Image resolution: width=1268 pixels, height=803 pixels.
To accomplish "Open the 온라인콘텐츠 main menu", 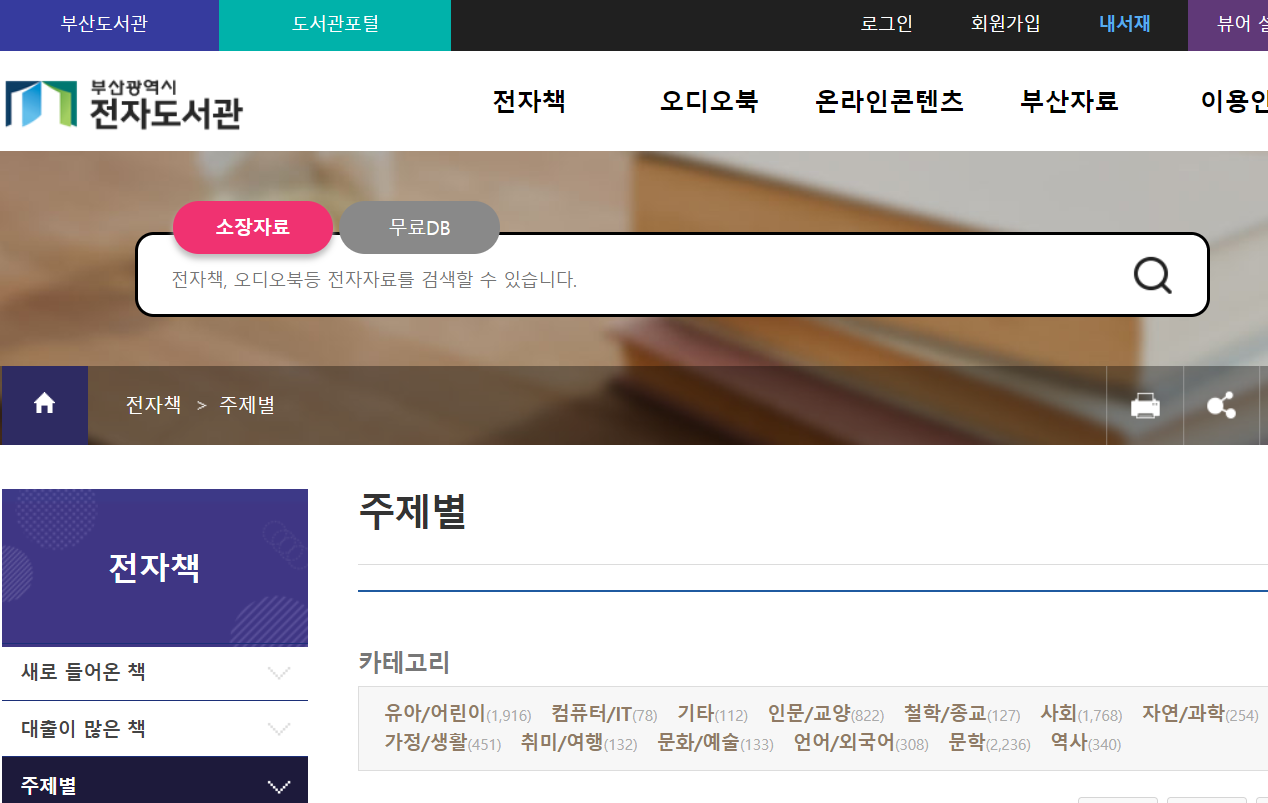I will (x=889, y=101).
